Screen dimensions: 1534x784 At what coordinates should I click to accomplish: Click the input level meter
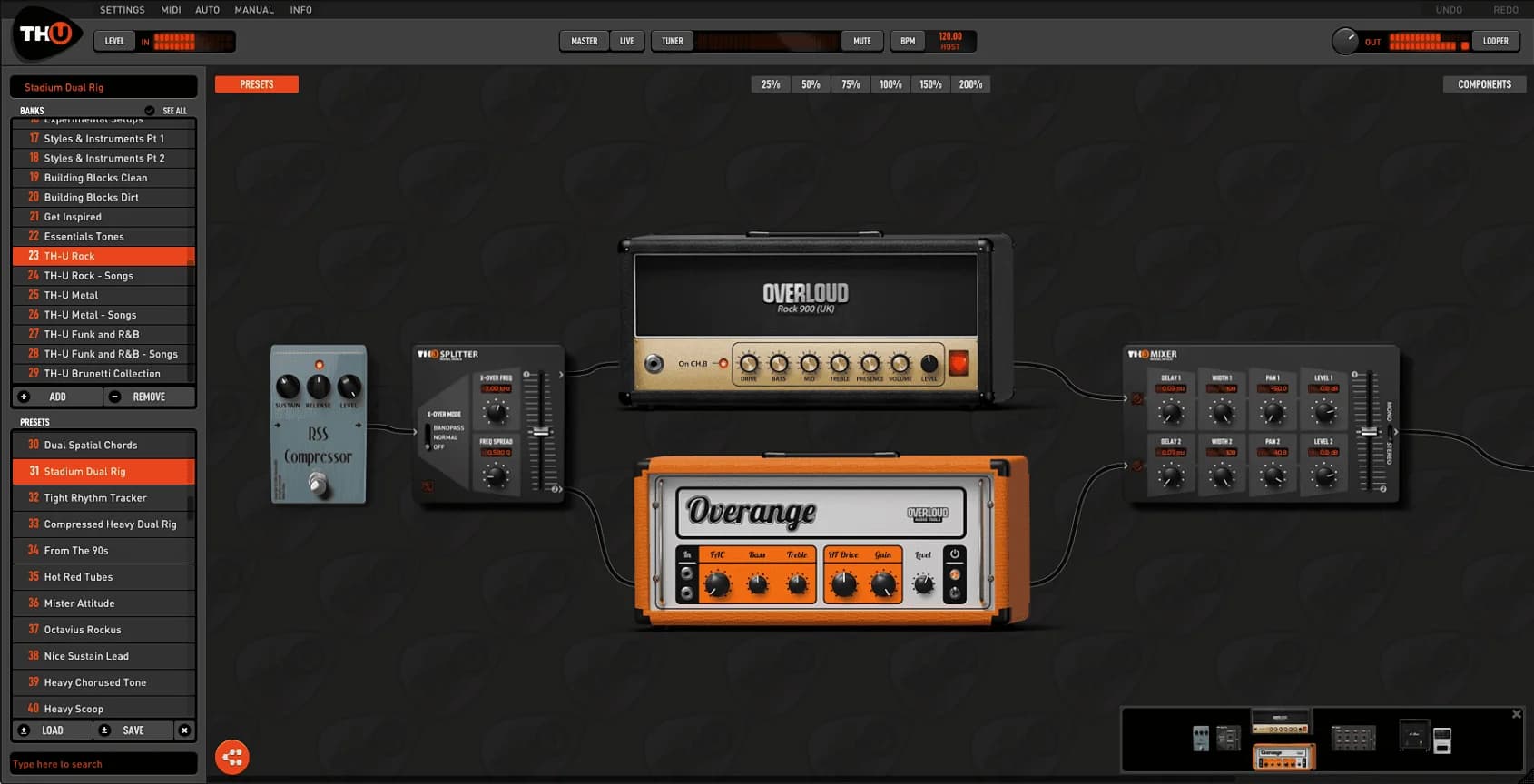193,41
